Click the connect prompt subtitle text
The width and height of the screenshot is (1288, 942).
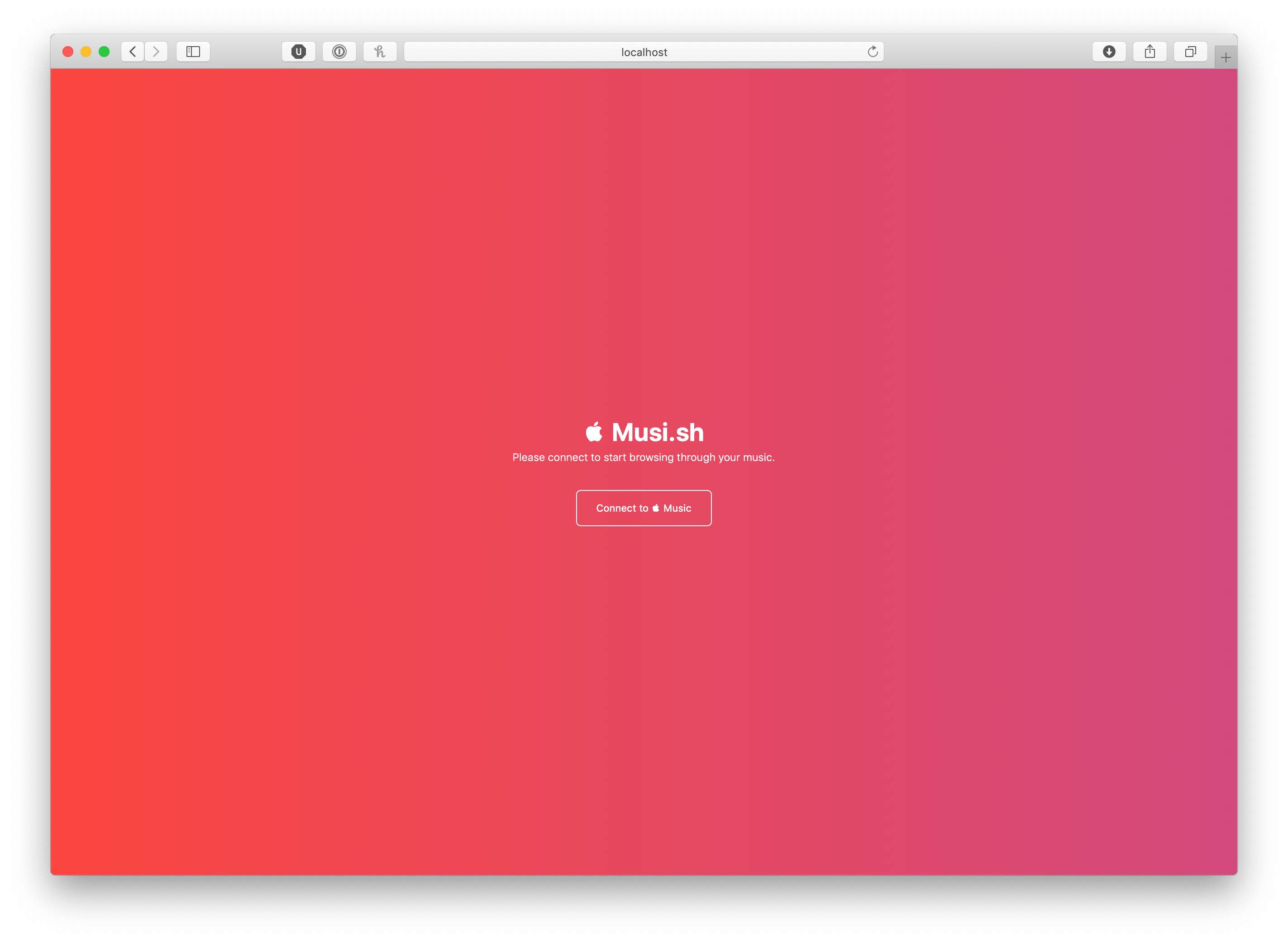(x=643, y=457)
